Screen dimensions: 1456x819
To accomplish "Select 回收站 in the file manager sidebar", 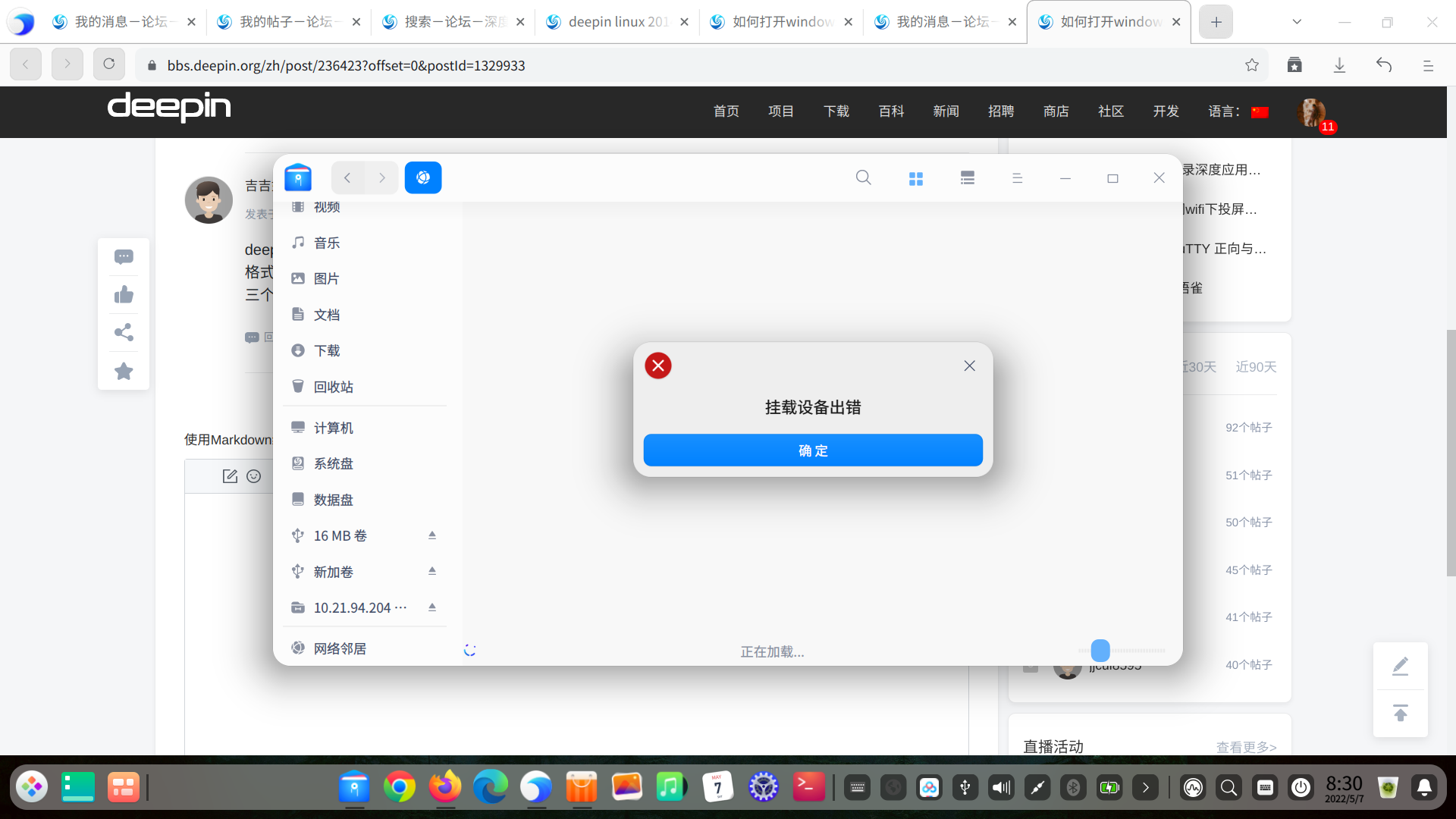I will click(x=333, y=387).
